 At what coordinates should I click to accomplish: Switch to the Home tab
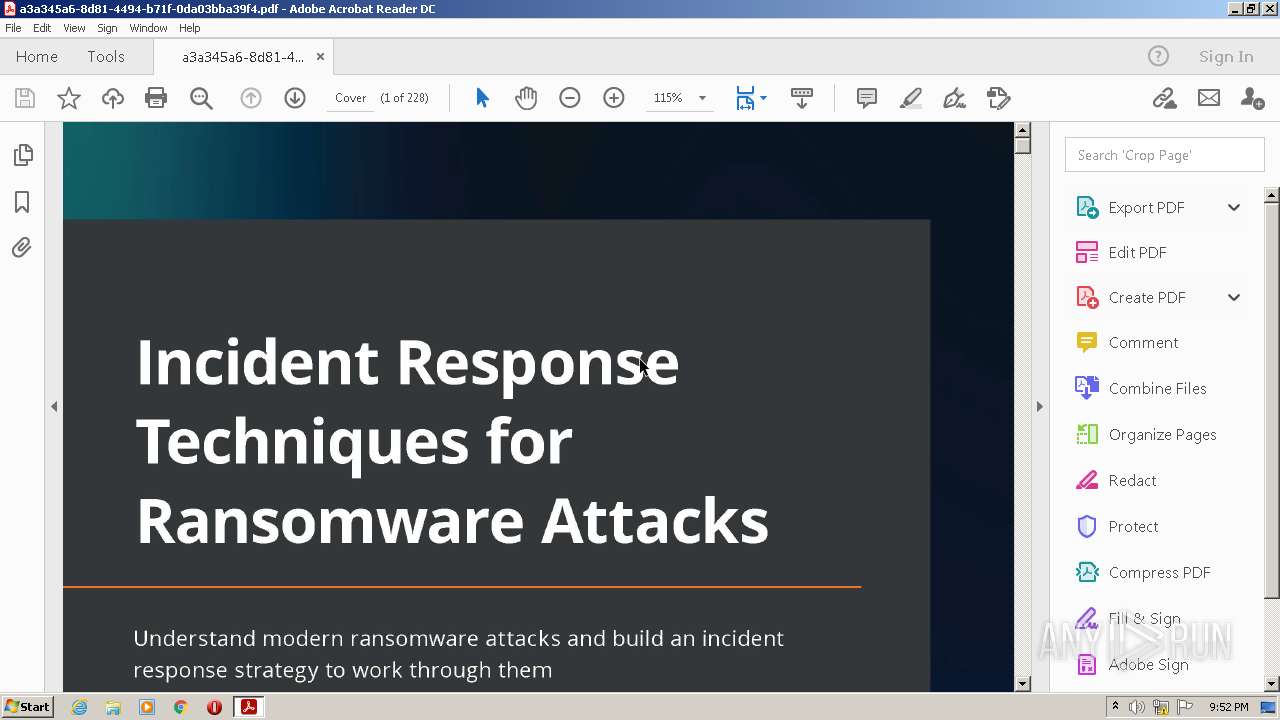[37, 57]
